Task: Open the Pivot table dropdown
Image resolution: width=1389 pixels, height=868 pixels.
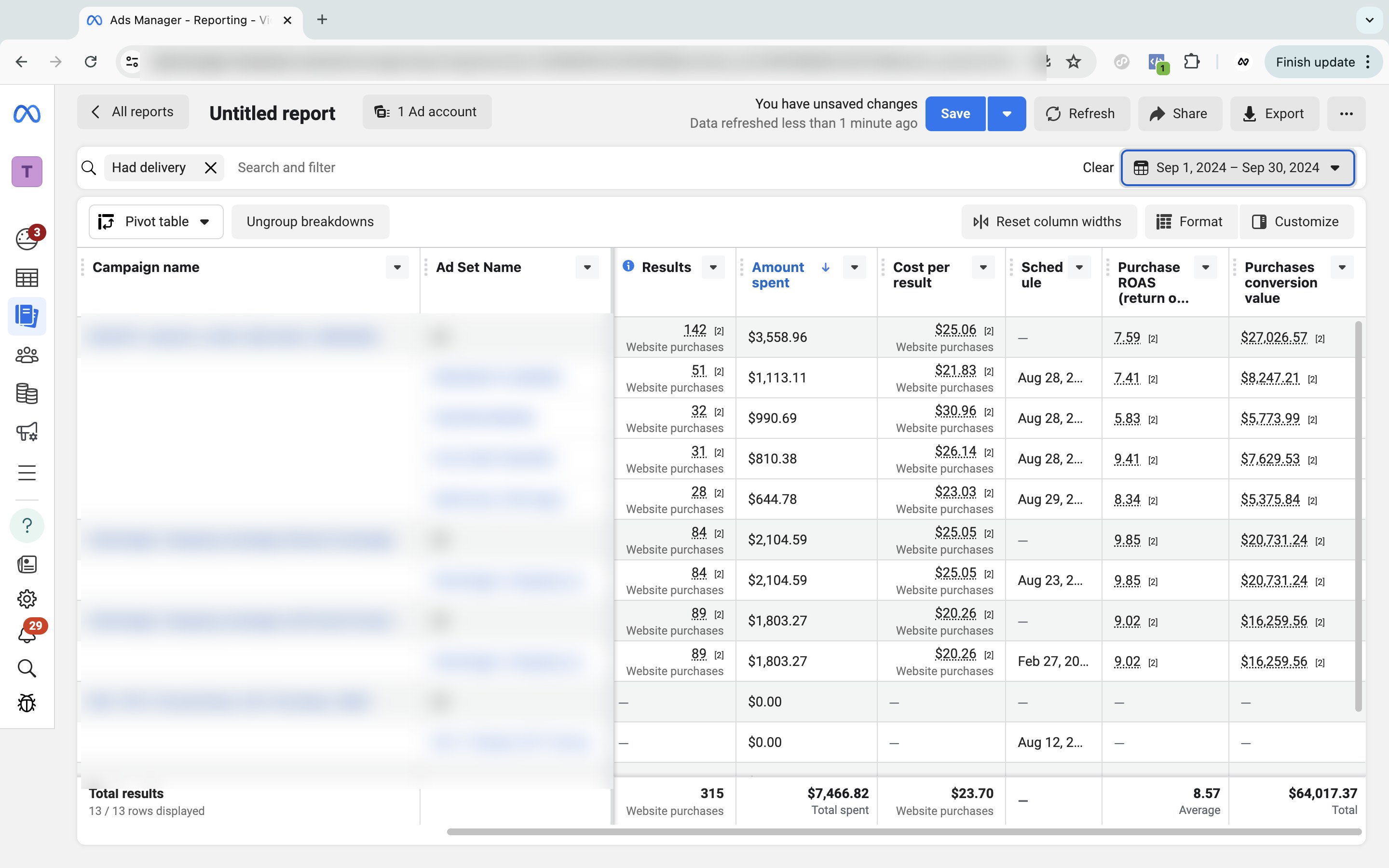Action: pyautogui.click(x=156, y=222)
